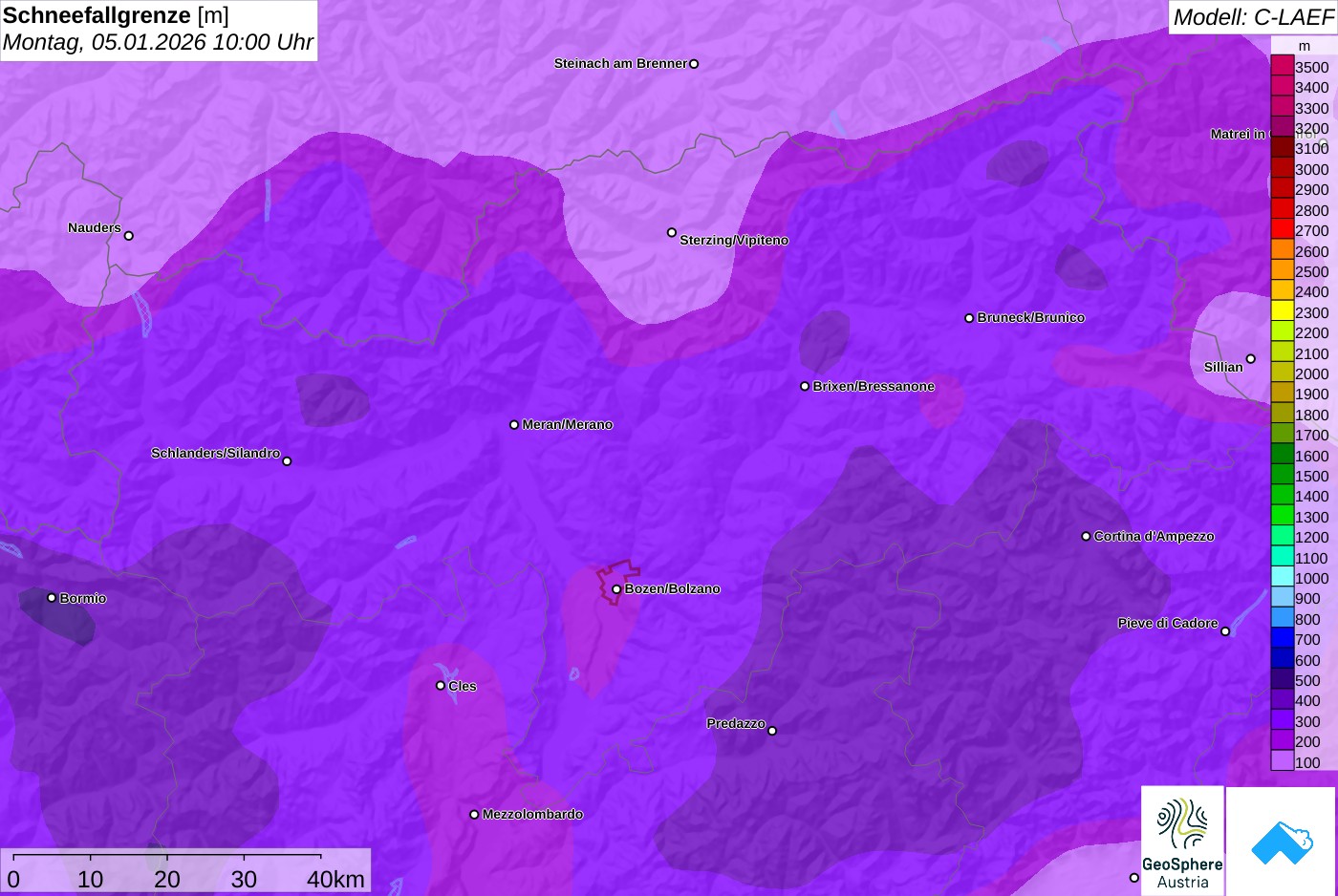Click the Modell: C-LAEF label

pyautogui.click(x=1253, y=16)
